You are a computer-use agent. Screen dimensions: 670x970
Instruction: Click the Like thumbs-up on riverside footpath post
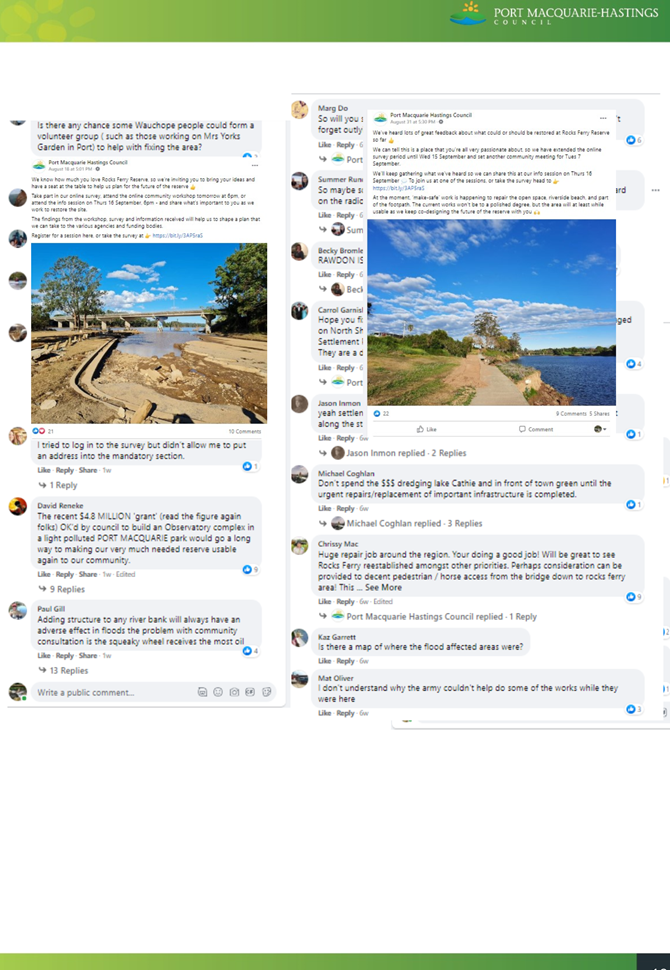(x=427, y=429)
